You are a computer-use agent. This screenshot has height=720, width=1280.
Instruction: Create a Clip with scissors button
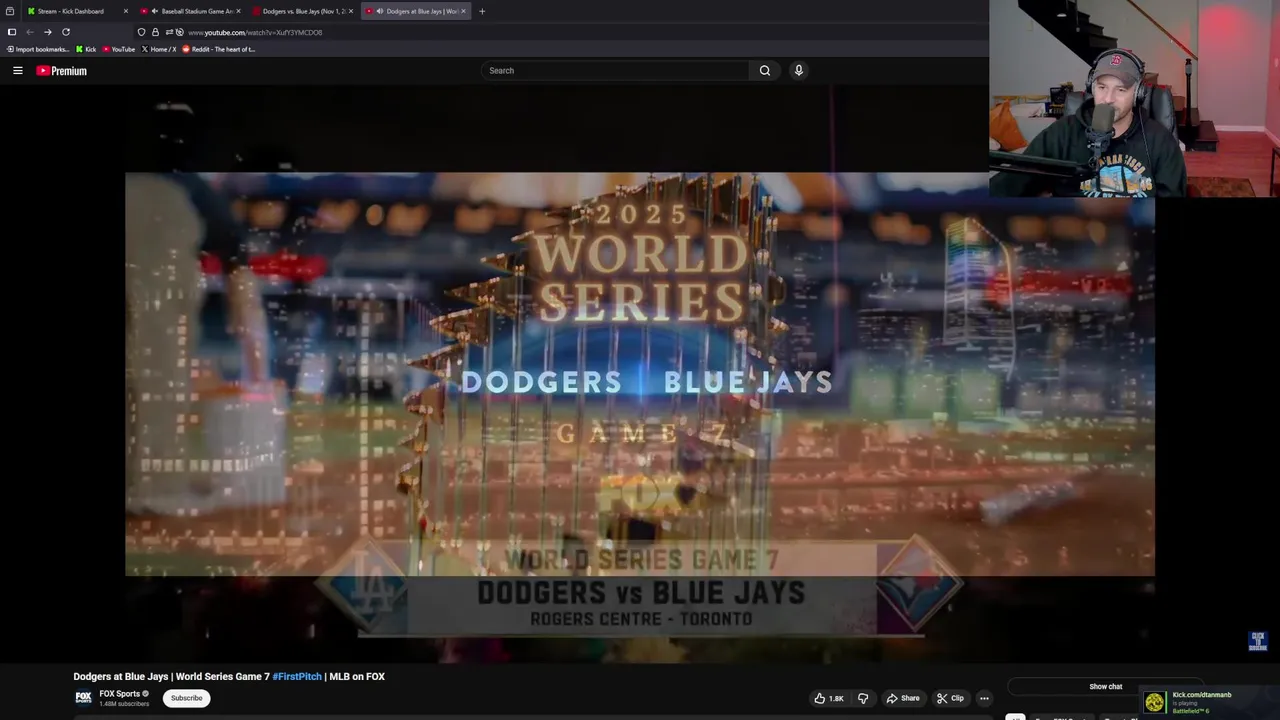tap(950, 698)
